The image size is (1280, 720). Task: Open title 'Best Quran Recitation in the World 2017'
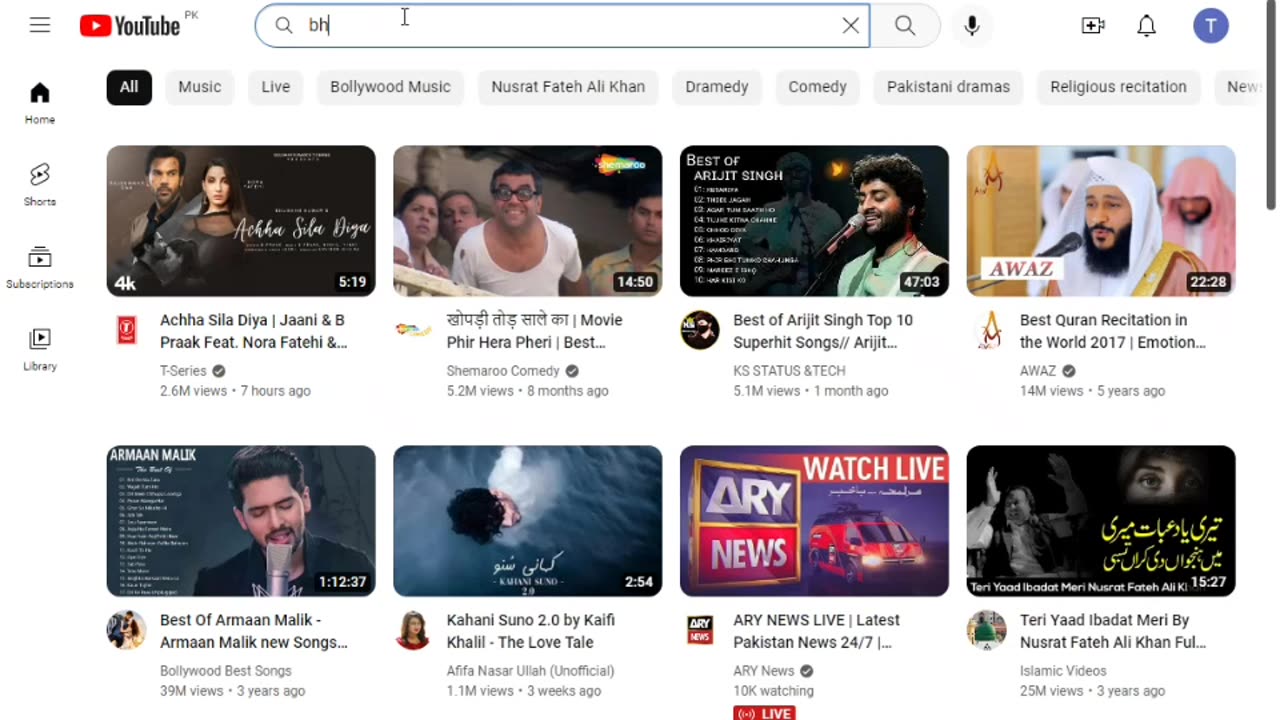[1113, 331]
